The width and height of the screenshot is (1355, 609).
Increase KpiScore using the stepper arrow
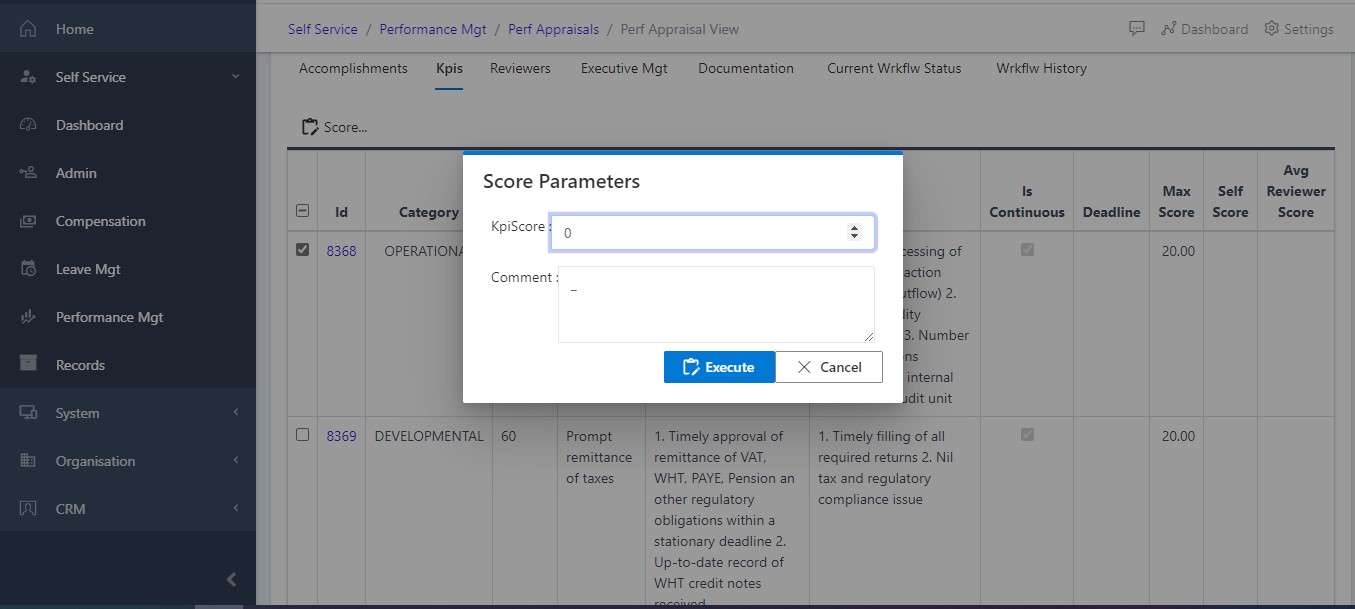855,226
